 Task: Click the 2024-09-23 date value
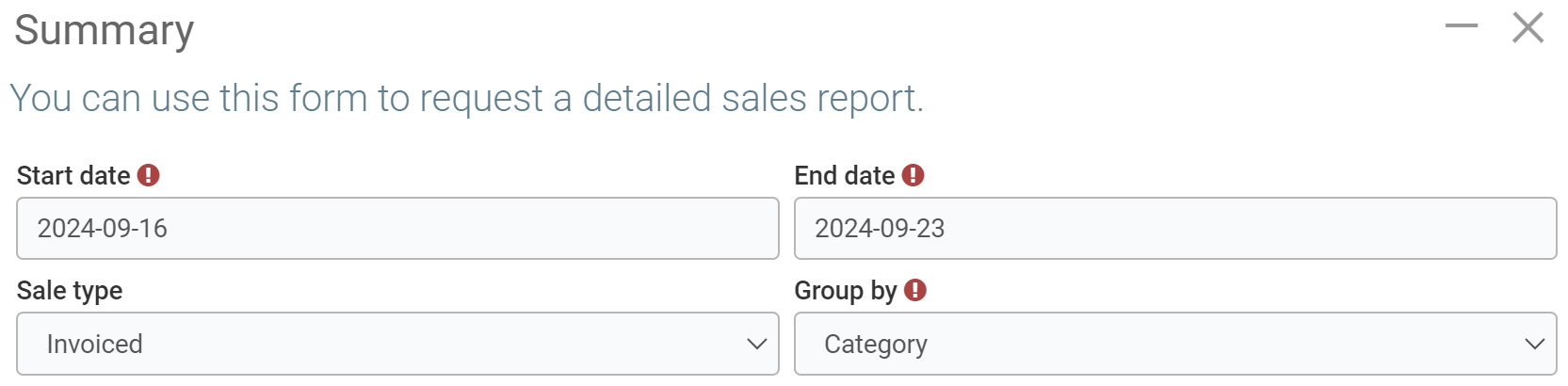pos(880,229)
